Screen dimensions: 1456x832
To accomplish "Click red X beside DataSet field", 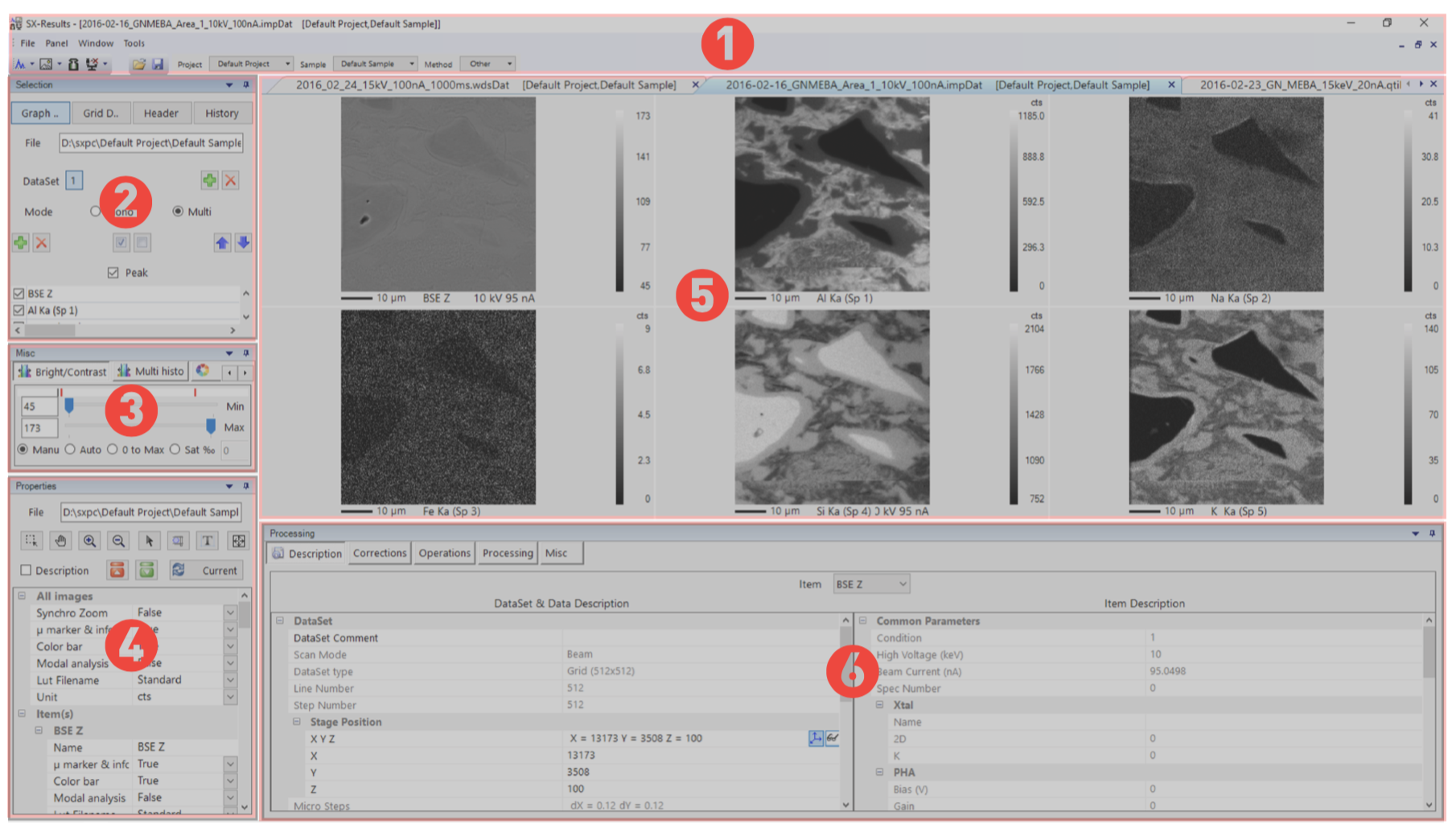I will [x=231, y=181].
